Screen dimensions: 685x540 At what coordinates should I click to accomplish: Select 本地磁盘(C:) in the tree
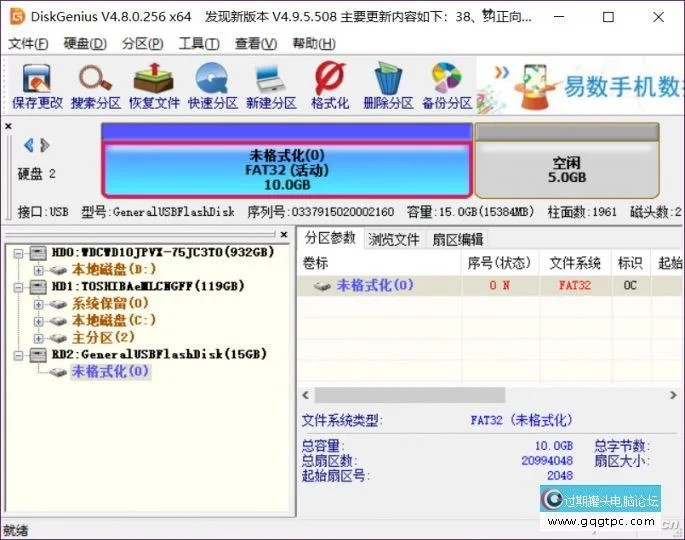coord(114,320)
